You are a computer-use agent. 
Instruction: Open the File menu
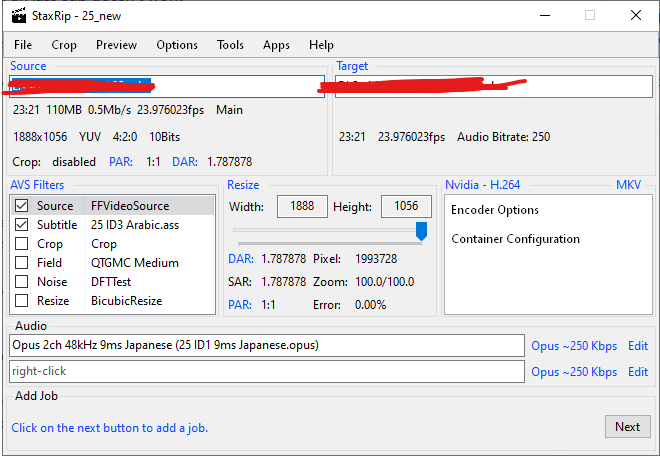point(23,45)
